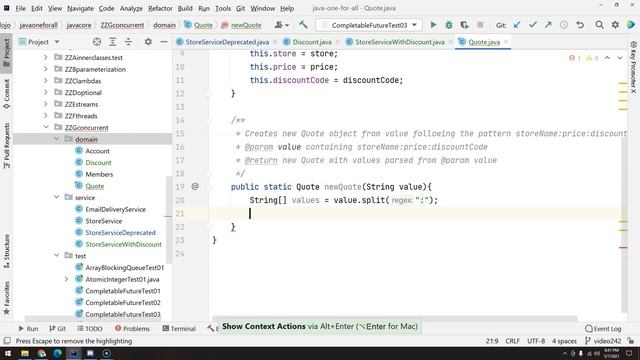Open the run configuration dropdown CompletableFutureTest03

(x=369, y=25)
